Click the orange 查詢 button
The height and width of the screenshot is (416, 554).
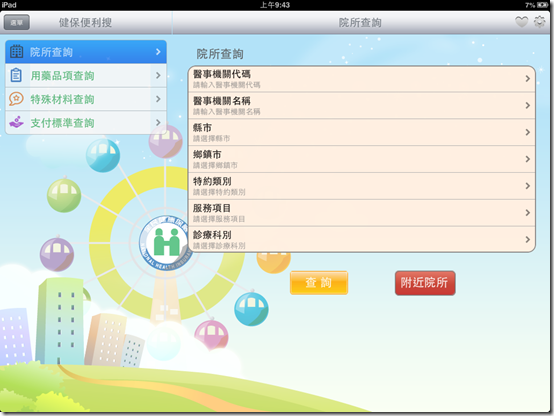[319, 283]
